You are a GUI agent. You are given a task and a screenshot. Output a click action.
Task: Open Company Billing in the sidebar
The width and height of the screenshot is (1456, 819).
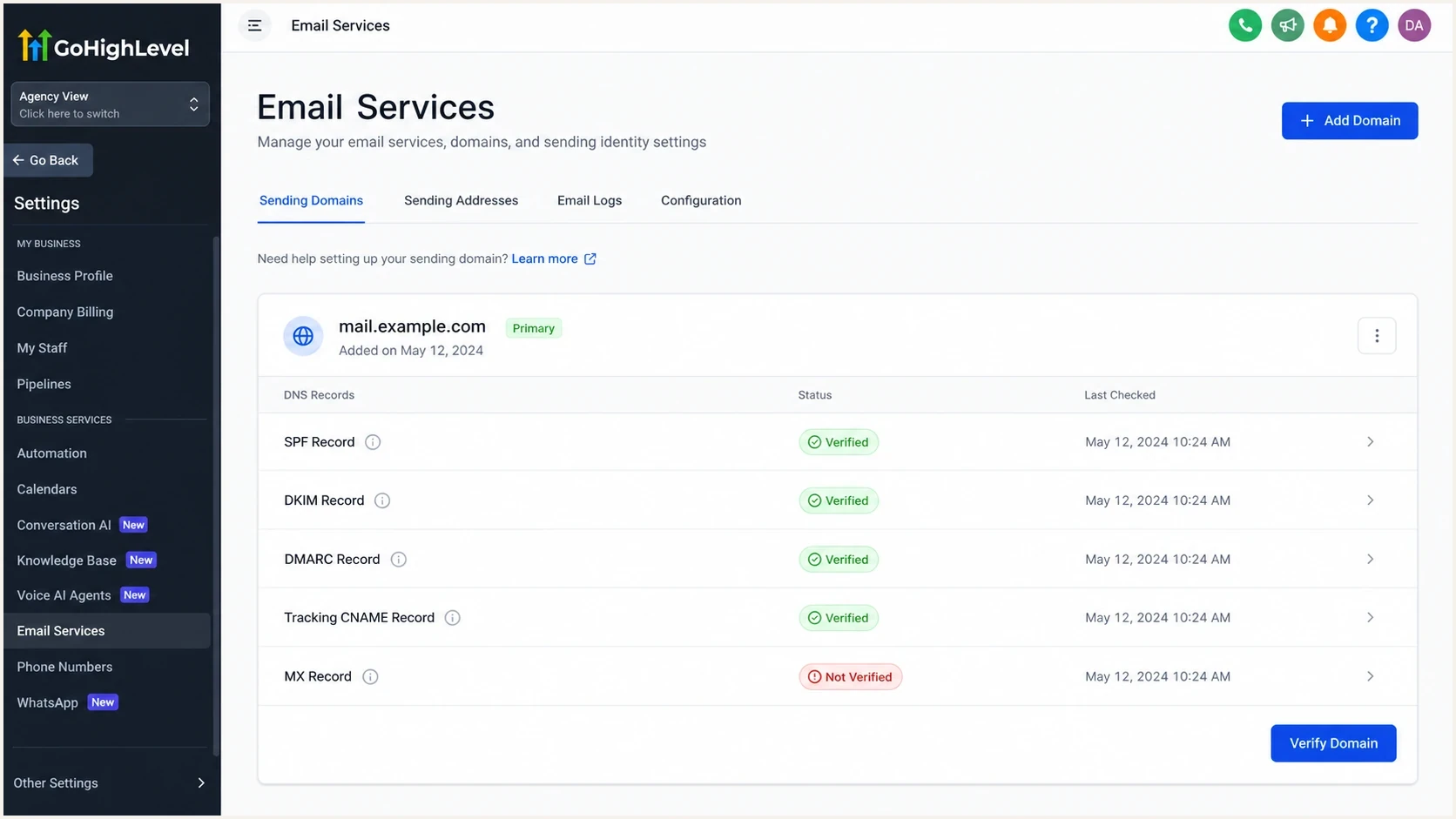tap(65, 312)
